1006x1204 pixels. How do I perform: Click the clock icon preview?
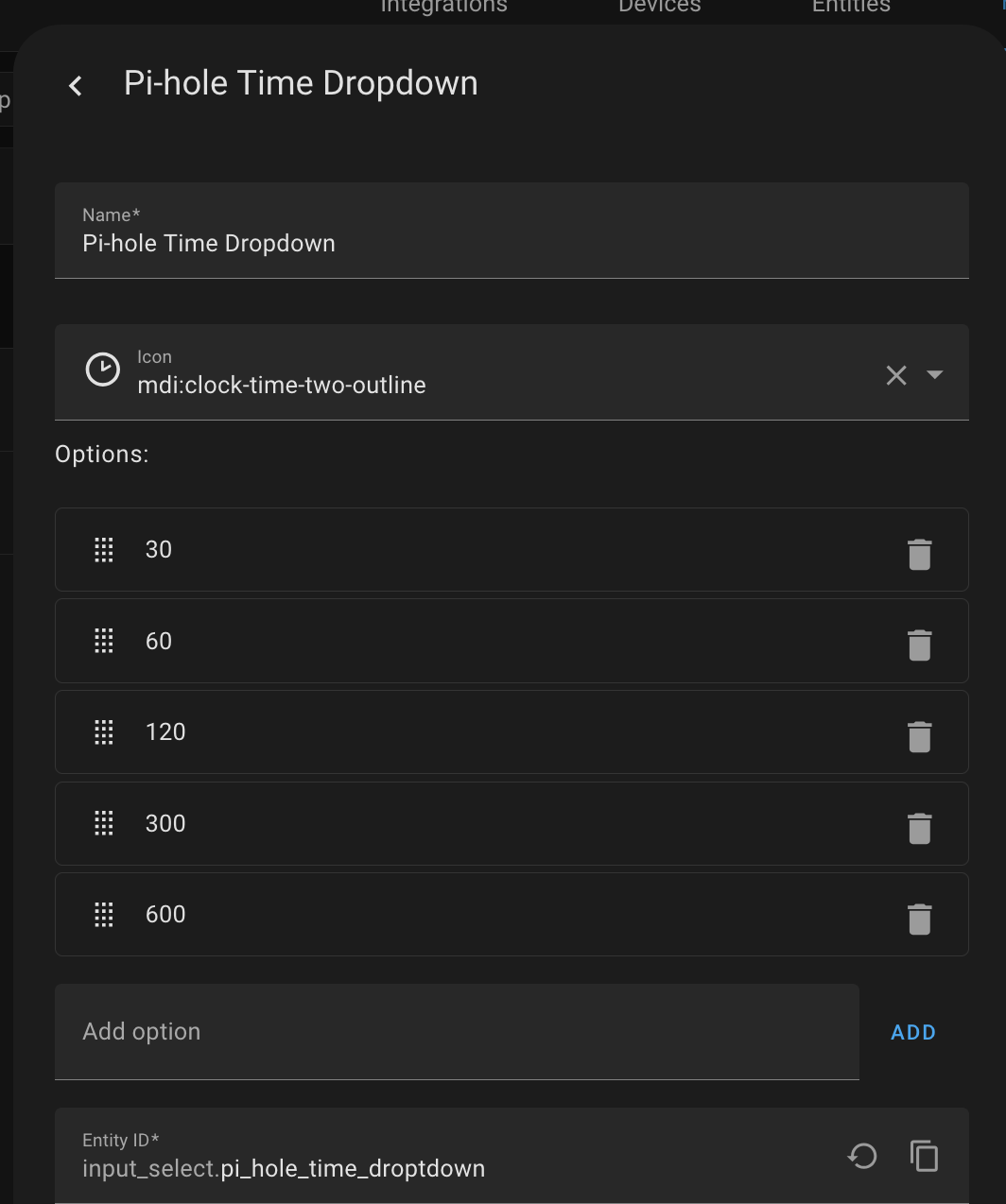(103, 370)
